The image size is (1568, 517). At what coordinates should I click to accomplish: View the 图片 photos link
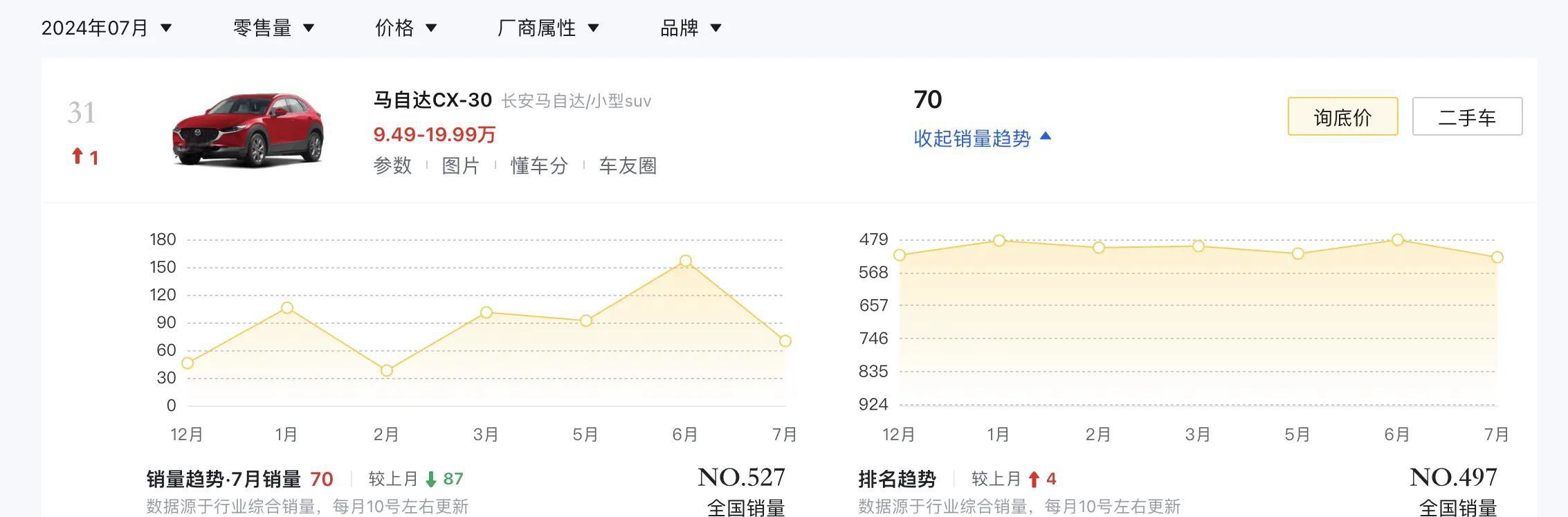pyautogui.click(x=460, y=165)
